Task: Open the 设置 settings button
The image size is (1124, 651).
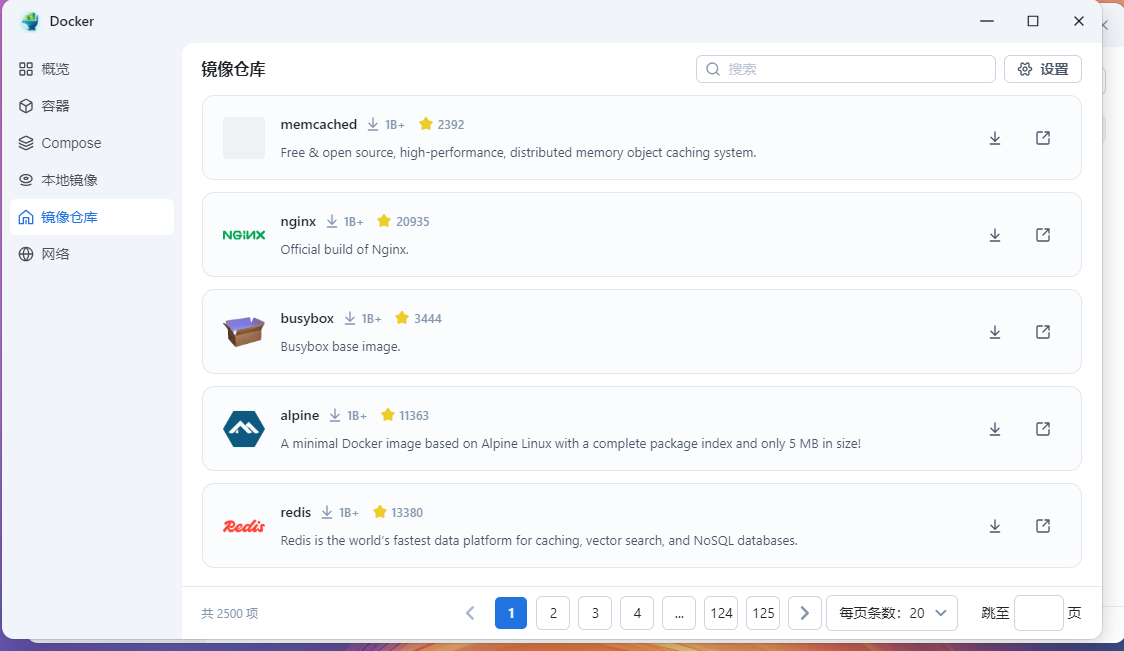Action: click(x=1042, y=69)
